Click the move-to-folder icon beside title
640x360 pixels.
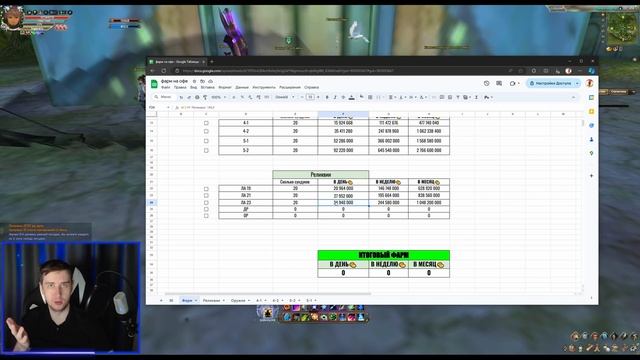202,81
